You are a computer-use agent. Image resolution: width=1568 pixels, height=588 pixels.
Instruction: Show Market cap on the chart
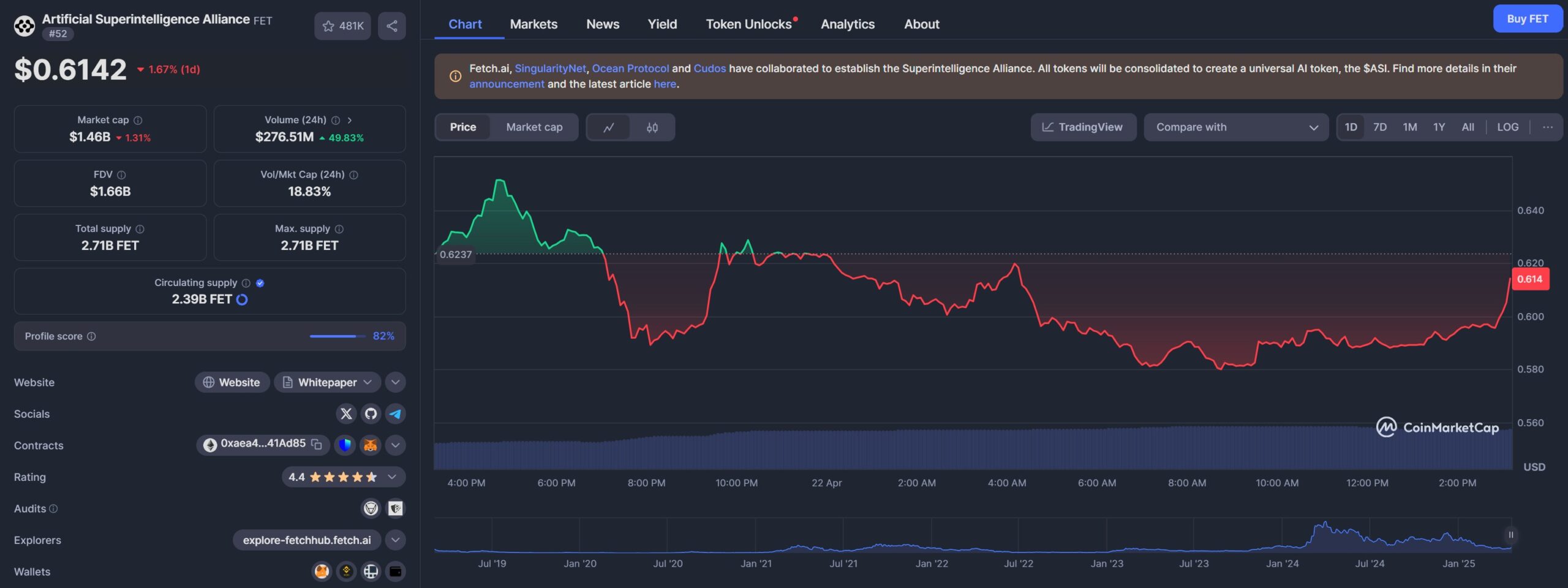tap(534, 127)
